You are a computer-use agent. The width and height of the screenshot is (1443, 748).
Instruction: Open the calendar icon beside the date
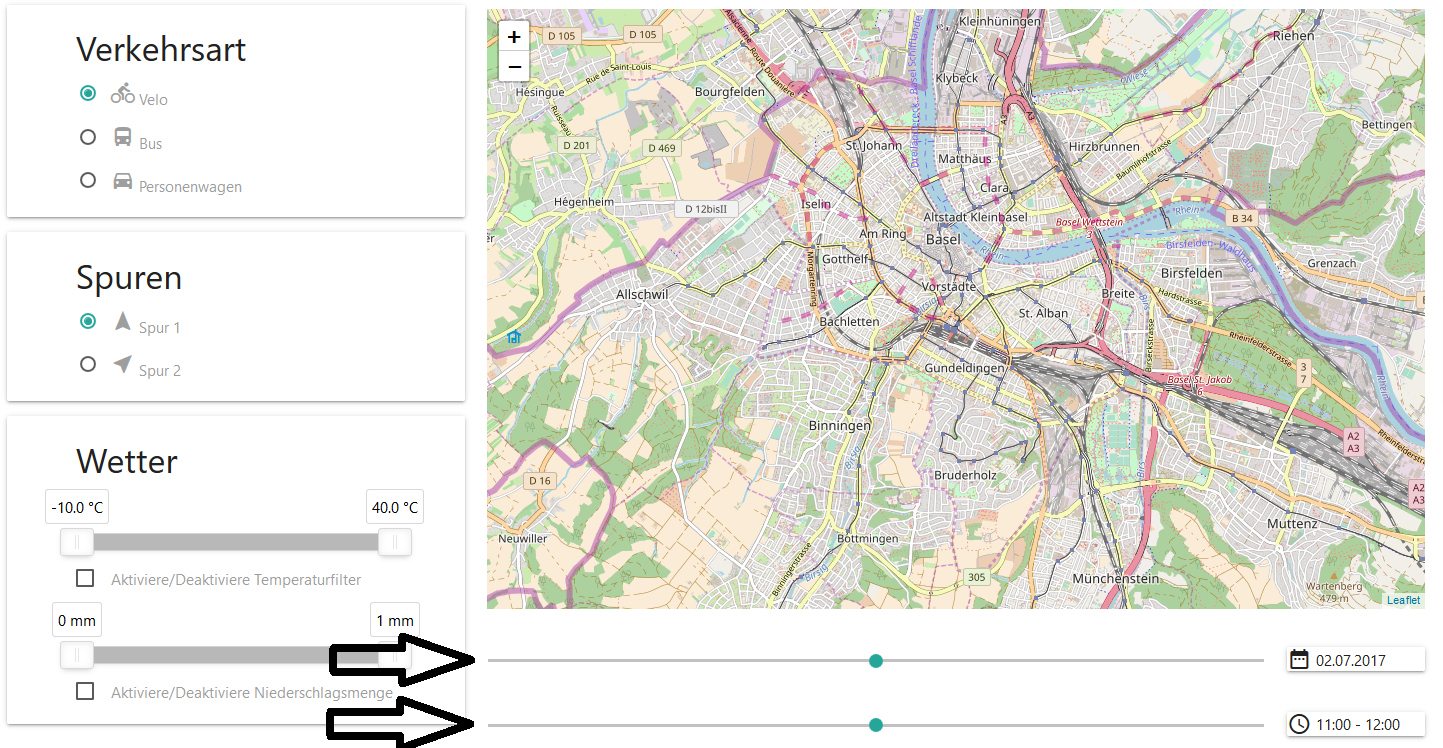click(x=1299, y=659)
